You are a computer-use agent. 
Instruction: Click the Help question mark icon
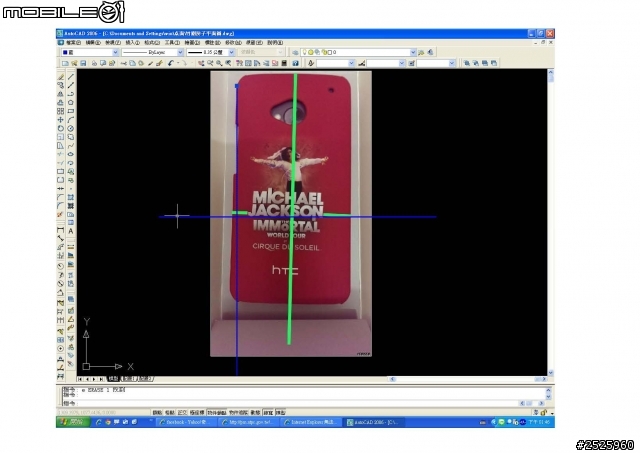tap(296, 63)
